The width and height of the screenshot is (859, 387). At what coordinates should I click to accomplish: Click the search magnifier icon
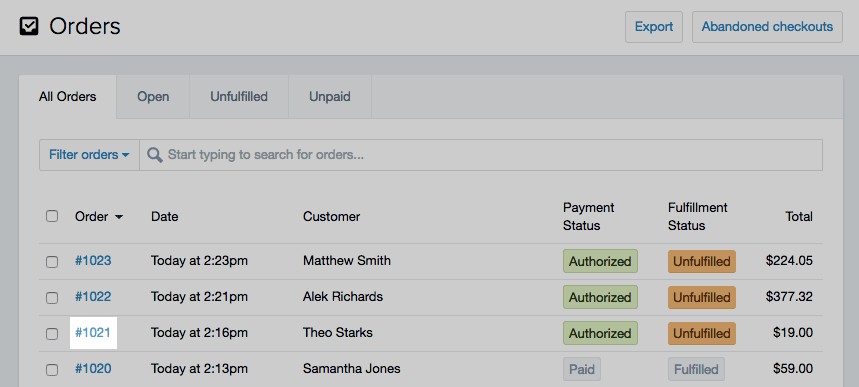pos(154,155)
